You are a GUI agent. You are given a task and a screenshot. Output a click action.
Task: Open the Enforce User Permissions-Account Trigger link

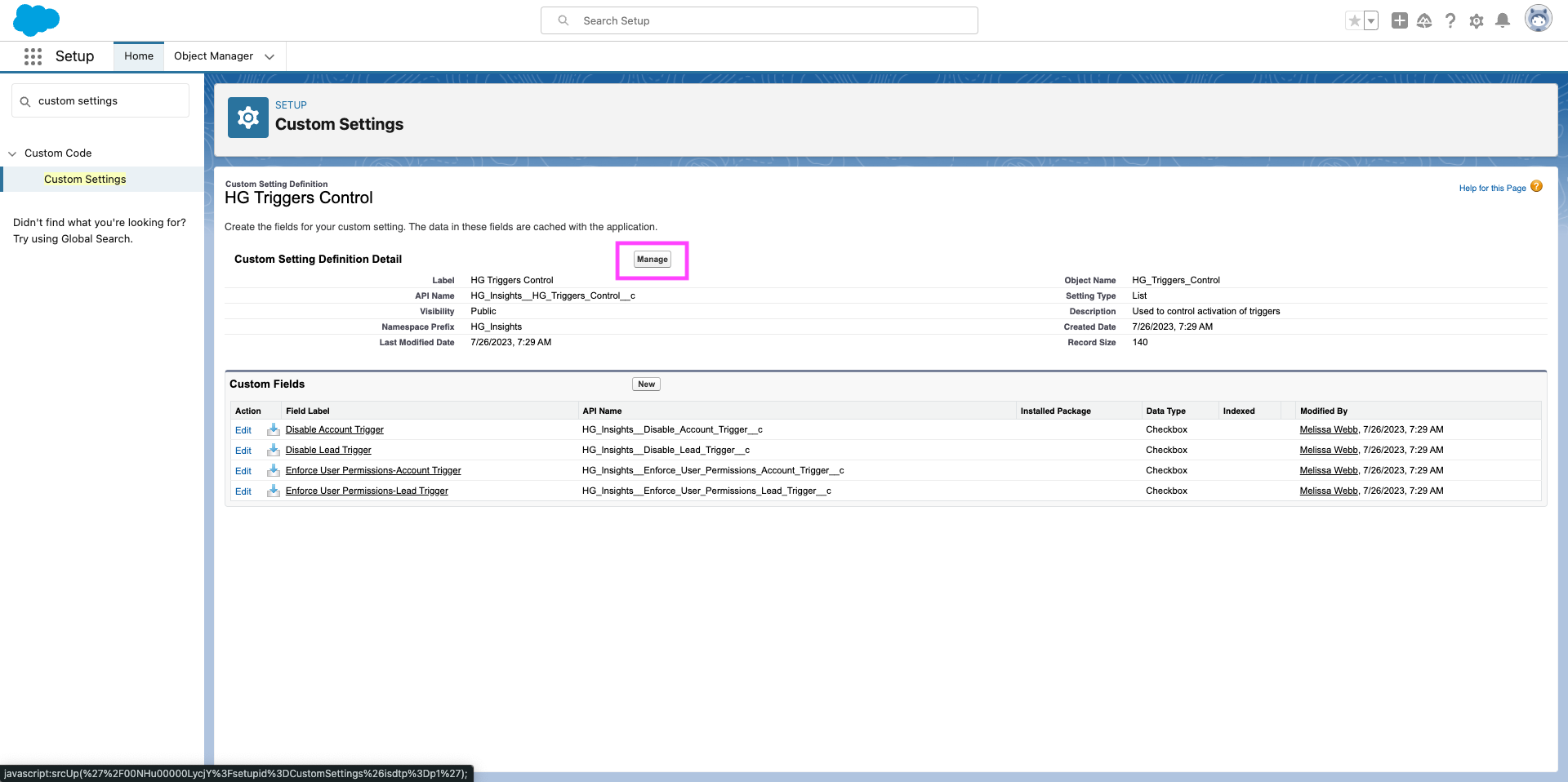[373, 470]
